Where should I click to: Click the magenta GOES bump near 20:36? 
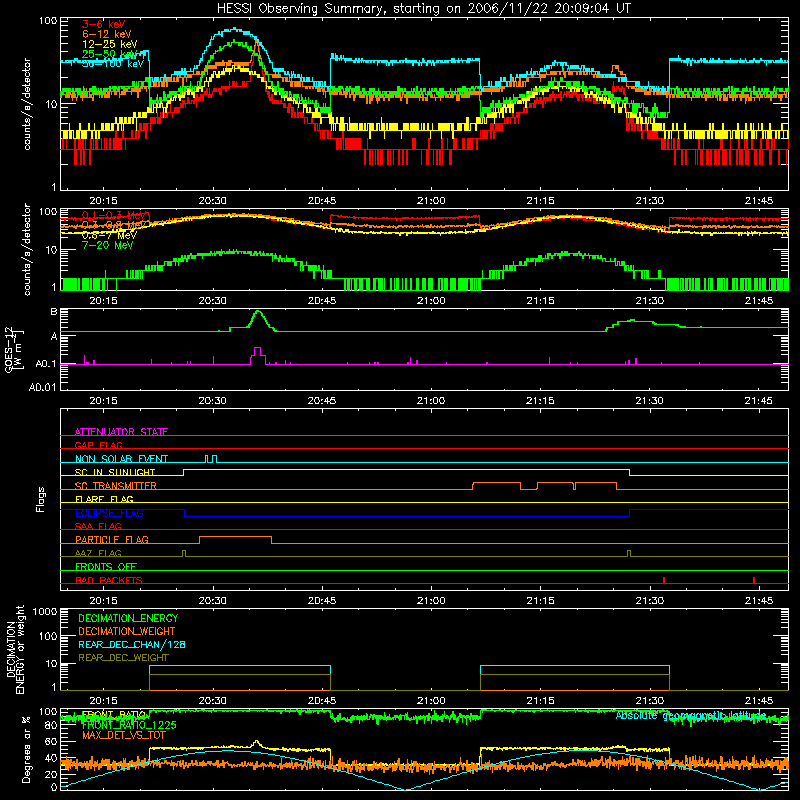click(258, 355)
